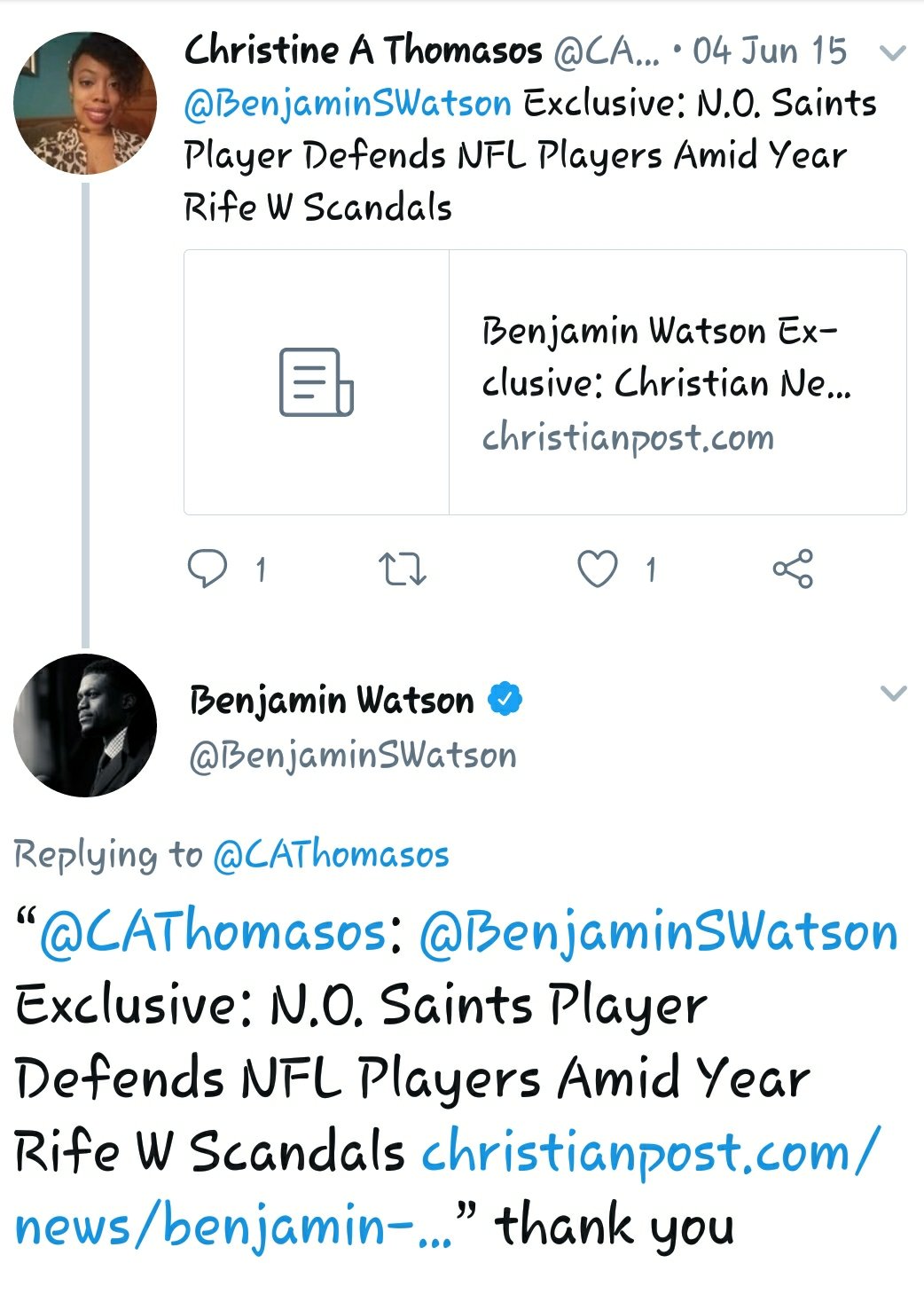This screenshot has height=1302, width=924.
Task: Open Christine A Thomasos profile picture
Action: tap(85, 103)
